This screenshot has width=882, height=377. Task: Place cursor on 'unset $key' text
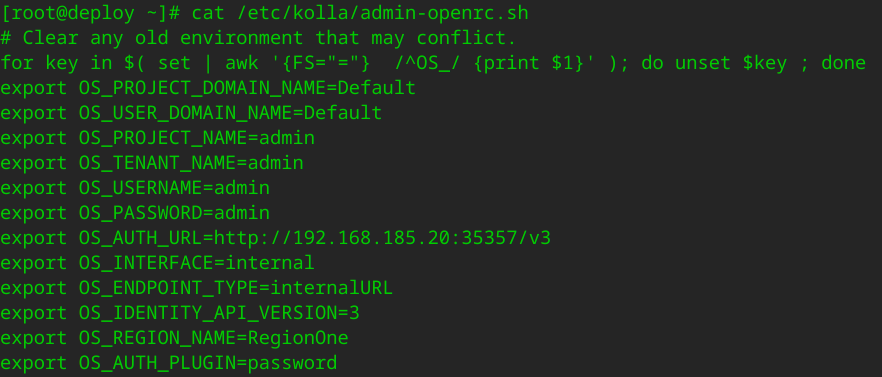(731, 63)
